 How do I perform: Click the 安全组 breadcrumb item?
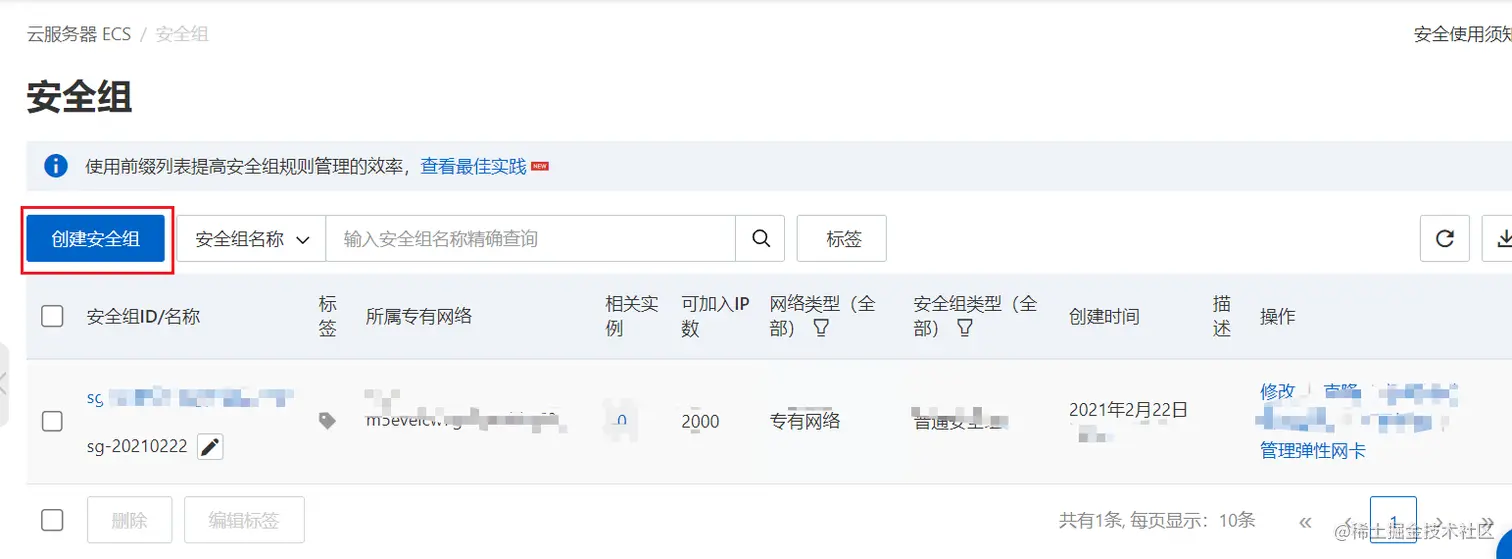point(182,34)
